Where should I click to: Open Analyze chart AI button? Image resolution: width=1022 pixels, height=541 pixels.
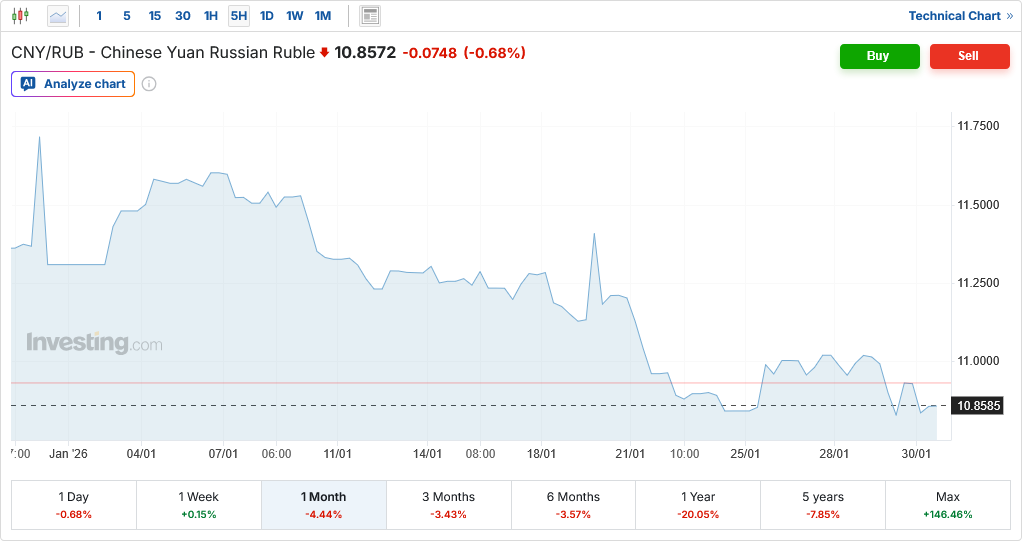pos(73,84)
